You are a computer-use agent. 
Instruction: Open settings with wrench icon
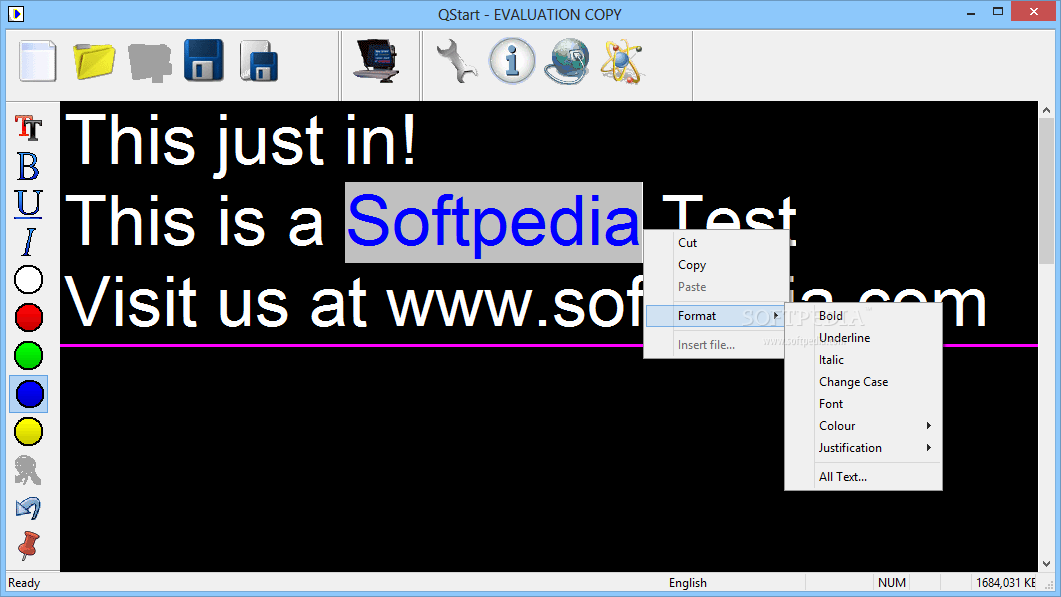tap(456, 62)
